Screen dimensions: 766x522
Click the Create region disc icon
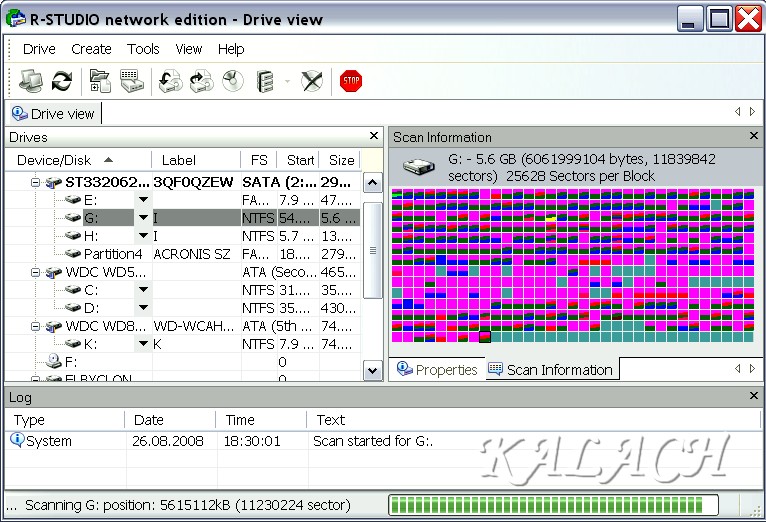(x=233, y=81)
